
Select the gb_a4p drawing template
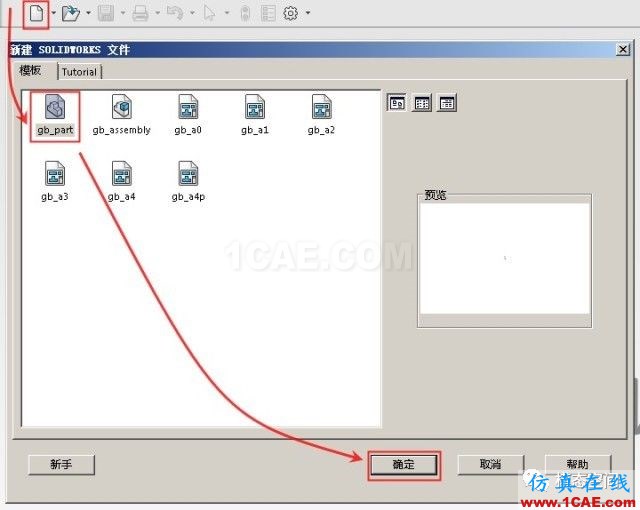188,182
